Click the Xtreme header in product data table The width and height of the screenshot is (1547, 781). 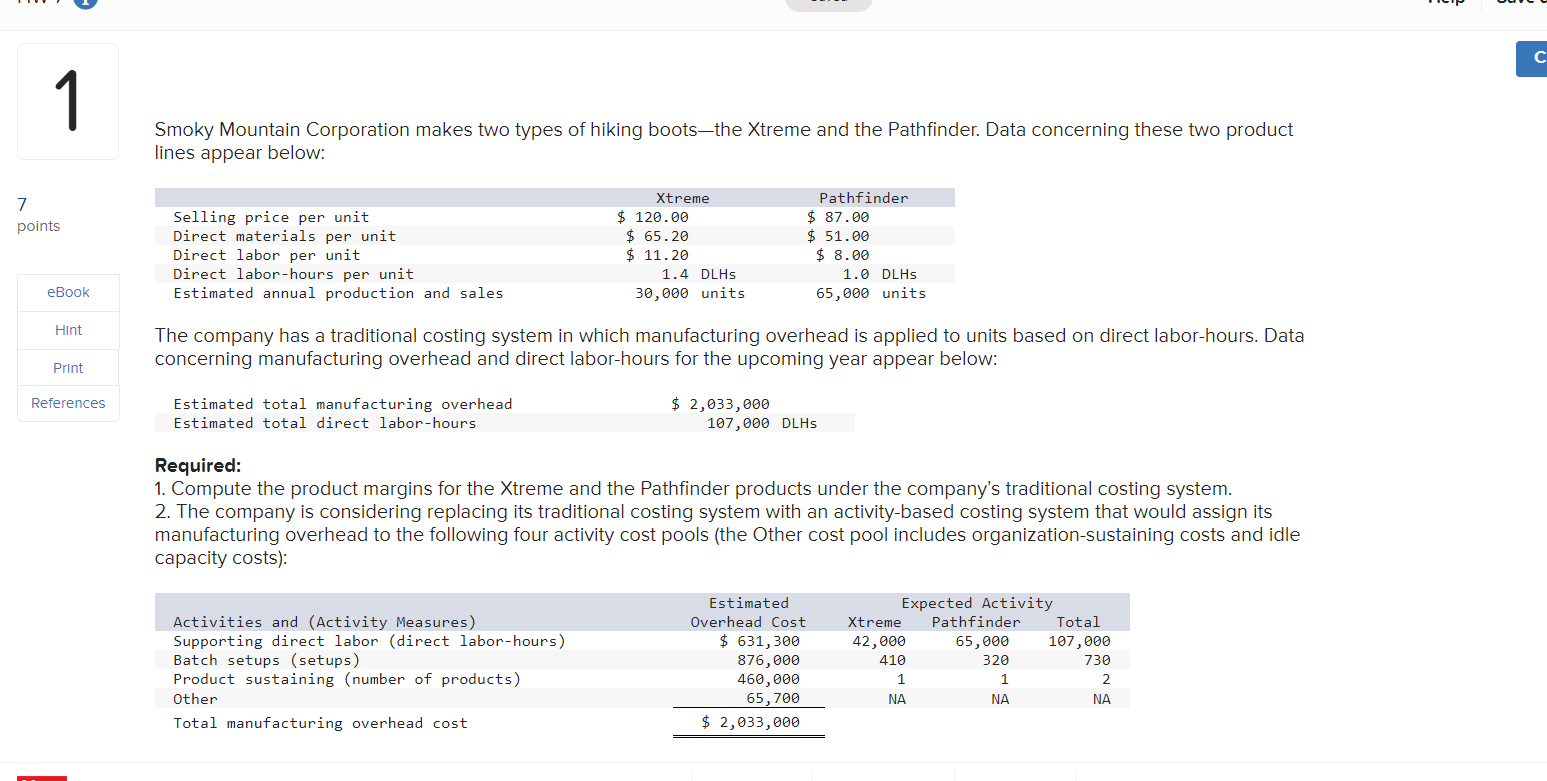pos(682,198)
